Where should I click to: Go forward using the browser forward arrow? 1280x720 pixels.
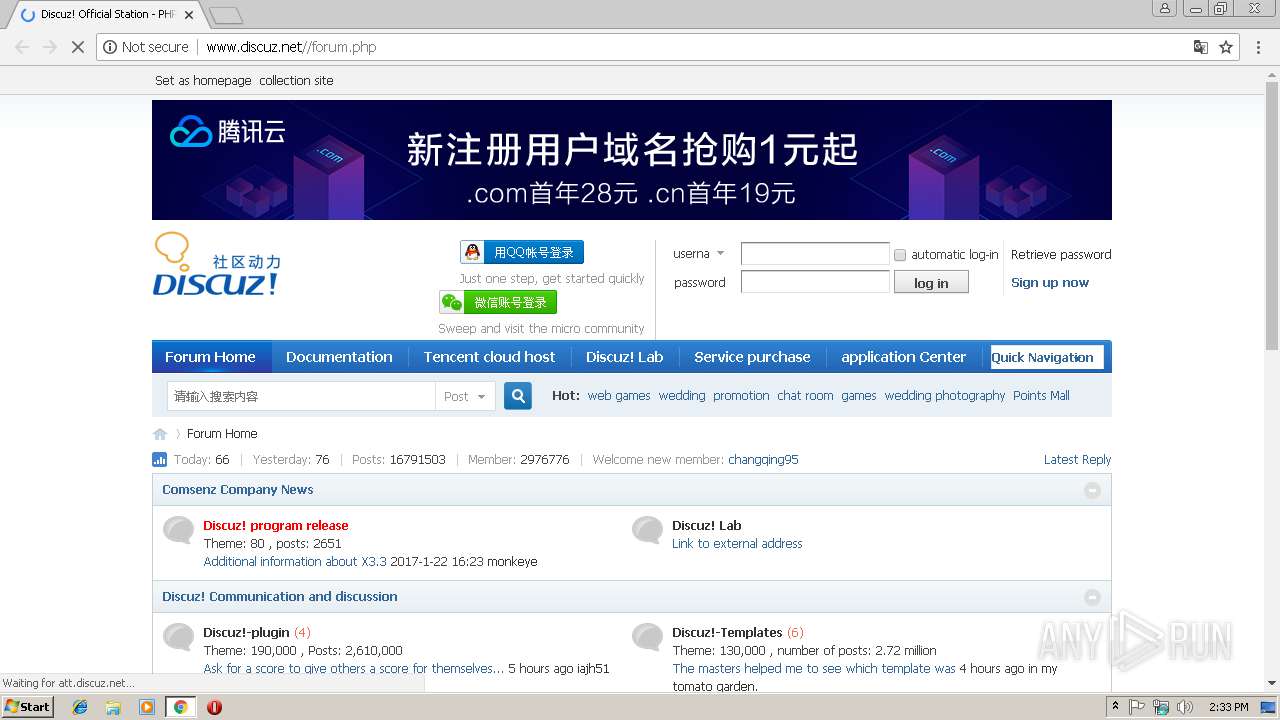point(49,47)
